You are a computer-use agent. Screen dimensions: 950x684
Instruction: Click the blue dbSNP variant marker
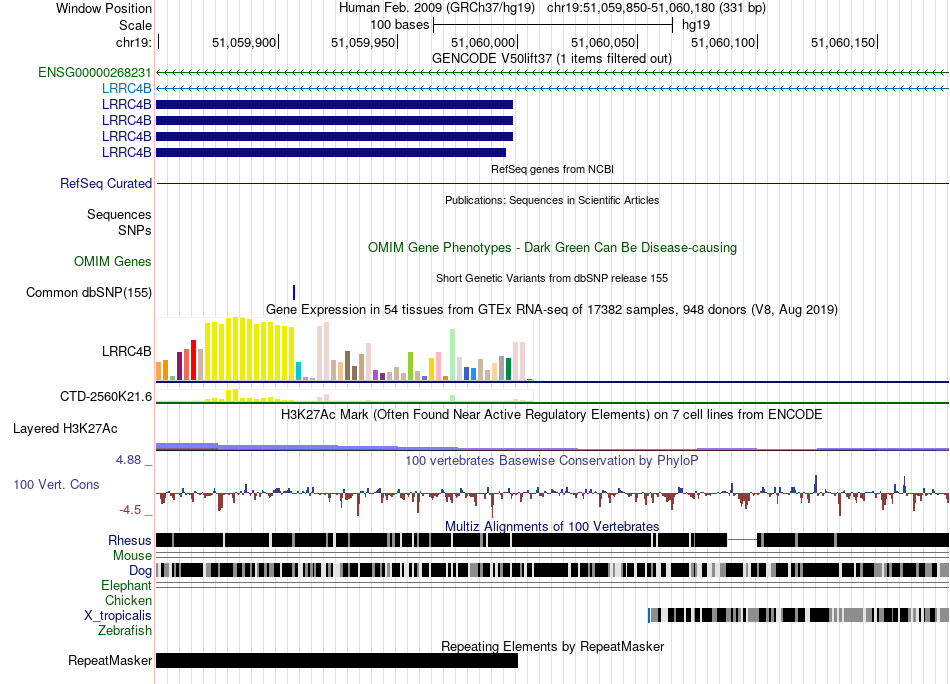(x=294, y=293)
